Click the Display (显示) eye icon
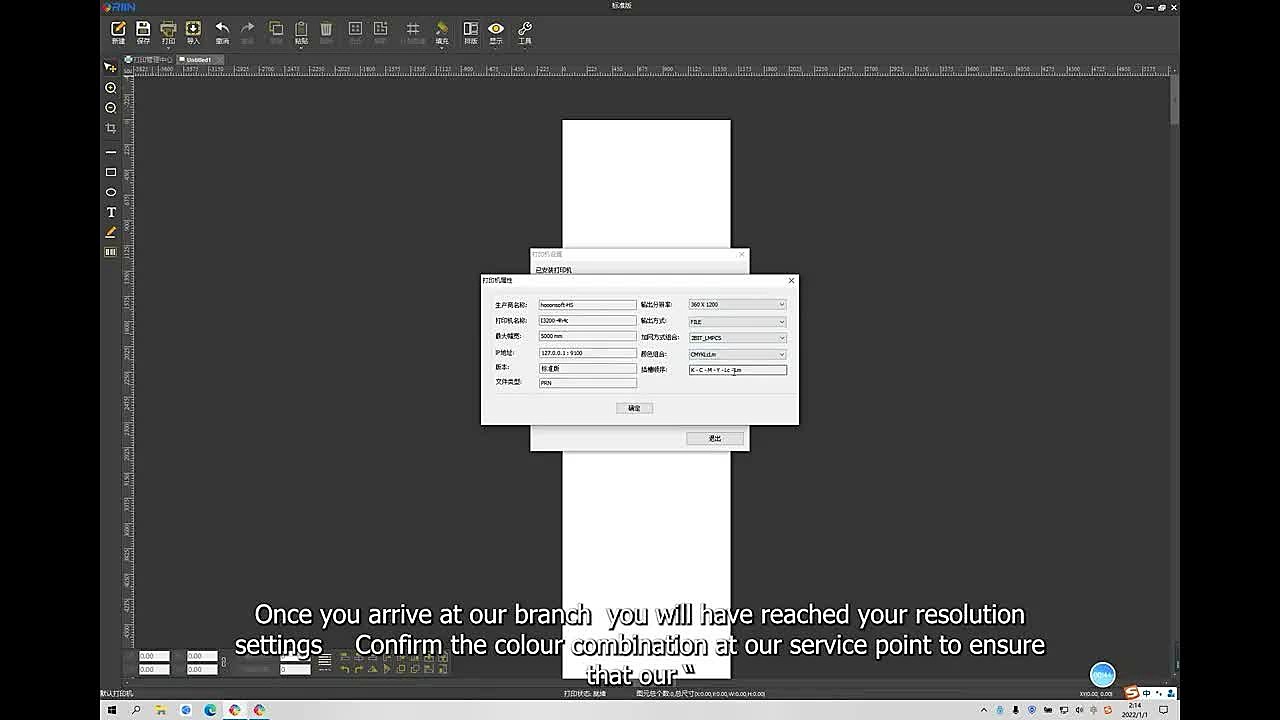Image resolution: width=1280 pixels, height=720 pixels. (496, 32)
